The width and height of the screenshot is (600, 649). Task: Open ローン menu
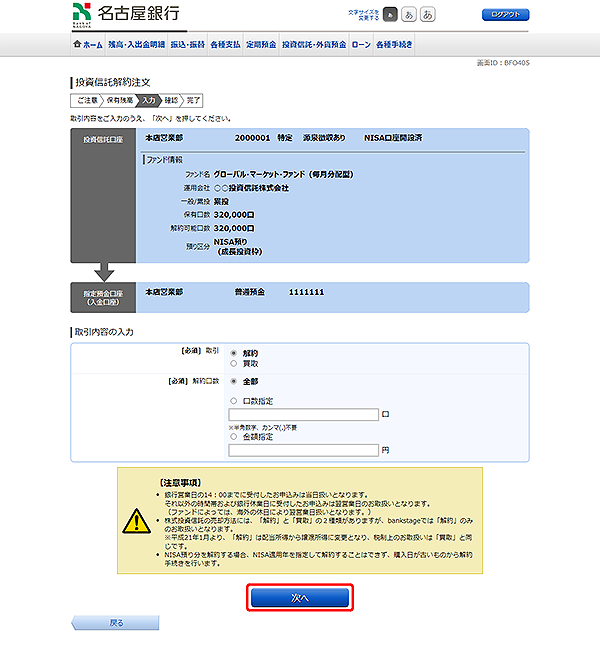[361, 44]
